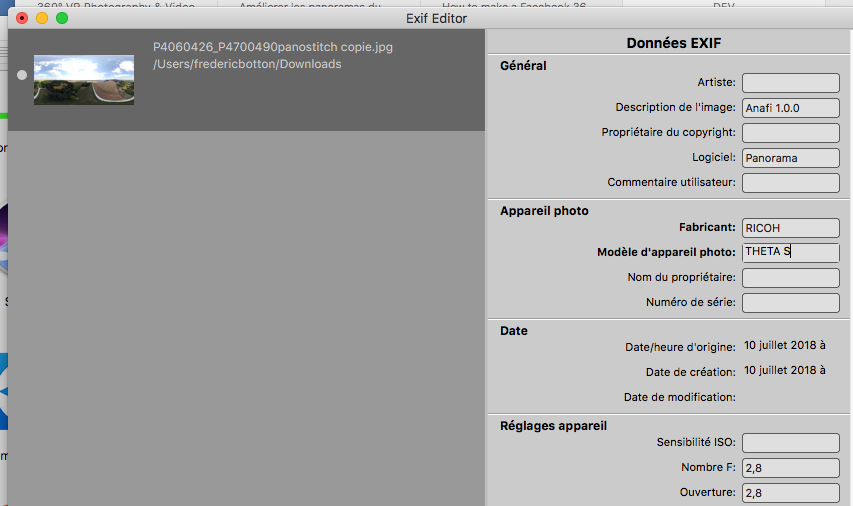Screen dimensions: 853x506
Task: Click the Numéro de série field
Action: coord(790,303)
